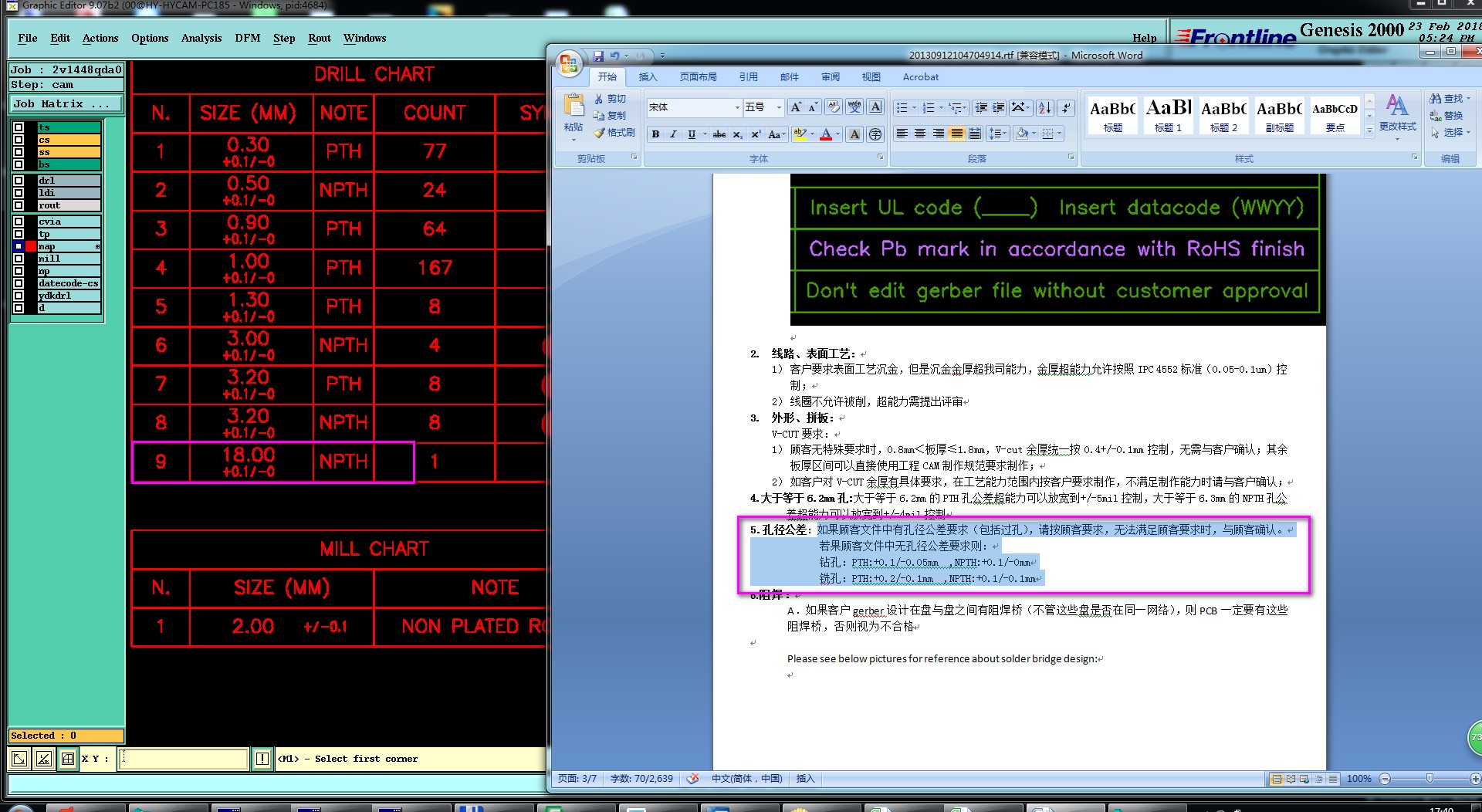
Task: Grow the font size
Action: click(x=796, y=107)
